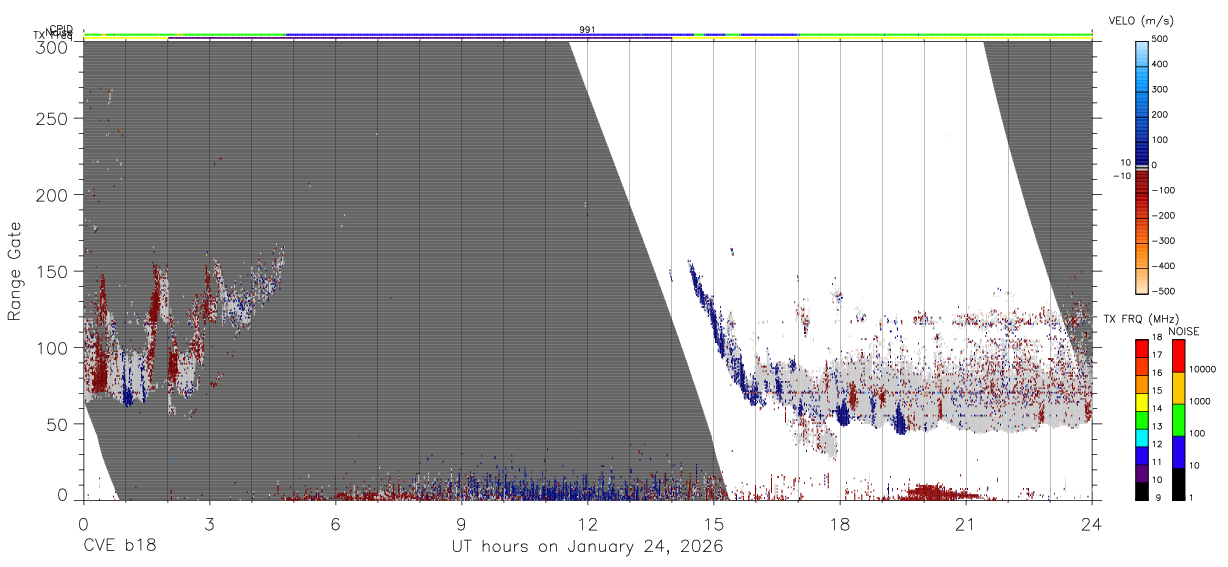Click UT hours axis tick label 12
The width and height of the screenshot is (1228, 567).
pos(587,523)
